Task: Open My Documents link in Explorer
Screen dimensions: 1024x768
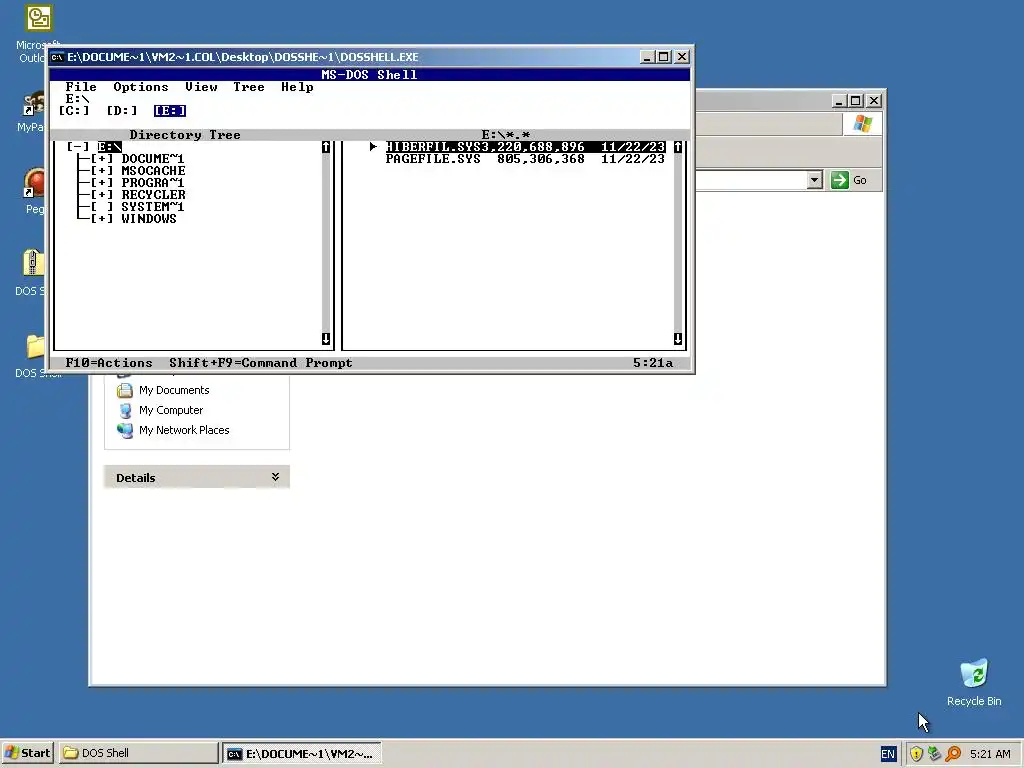Action: click(174, 390)
